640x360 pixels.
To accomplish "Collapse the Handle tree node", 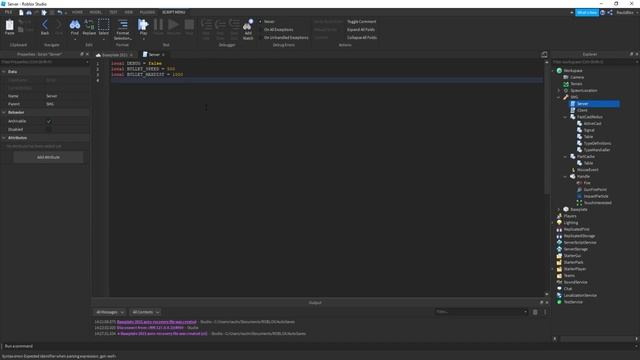I will click(x=566, y=177).
